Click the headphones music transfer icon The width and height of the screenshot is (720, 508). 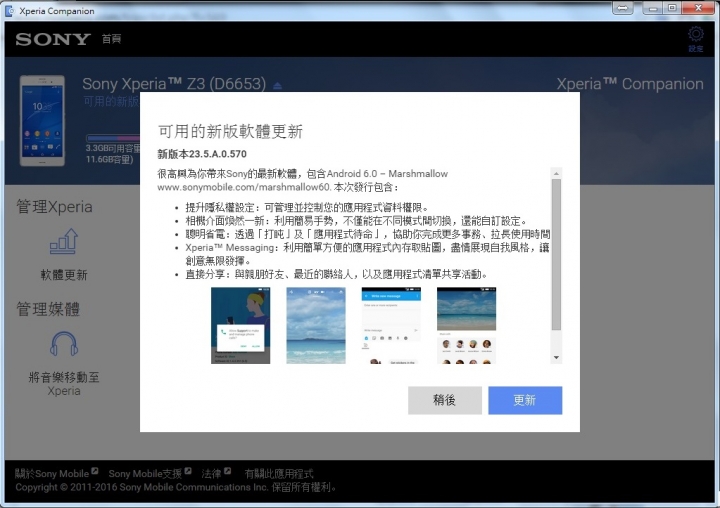pyautogui.click(x=63, y=343)
